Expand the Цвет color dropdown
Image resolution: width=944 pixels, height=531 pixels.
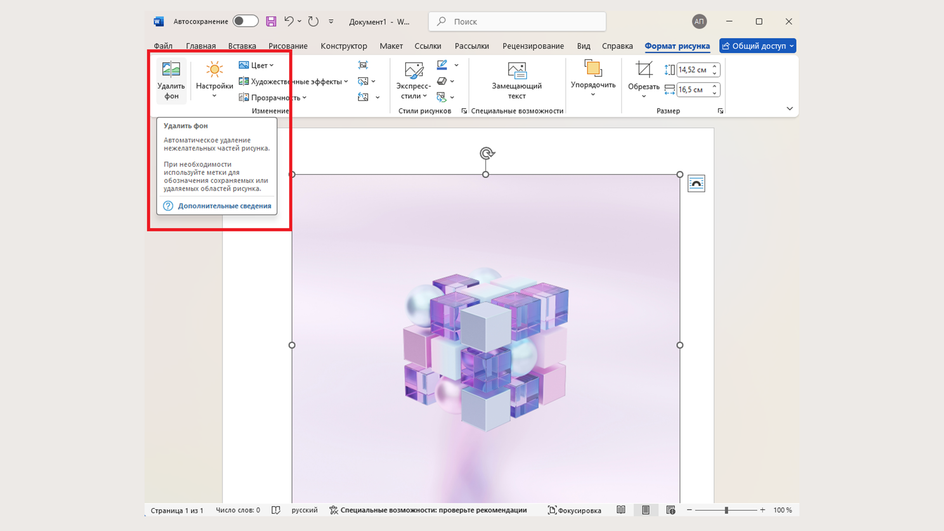pyautogui.click(x=257, y=65)
